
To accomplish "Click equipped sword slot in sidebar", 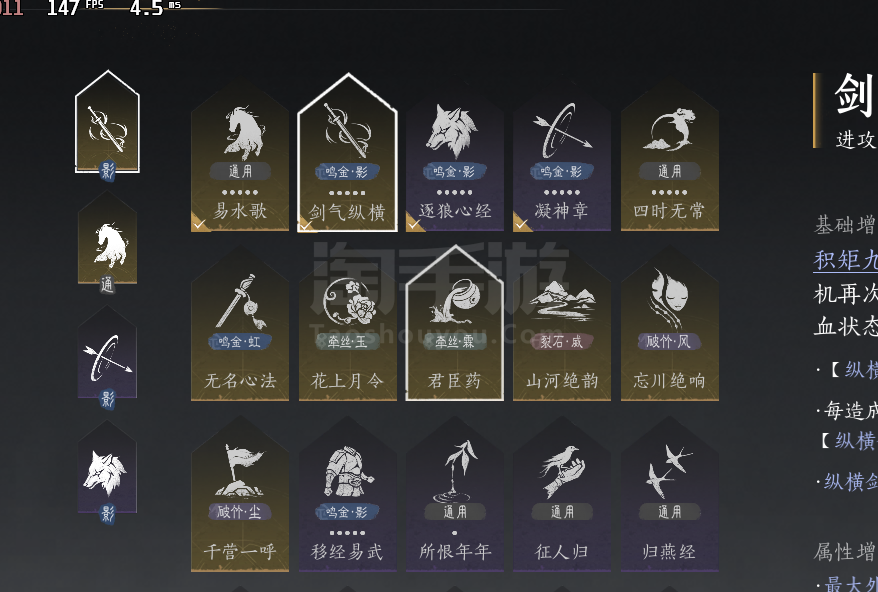I will (108, 124).
